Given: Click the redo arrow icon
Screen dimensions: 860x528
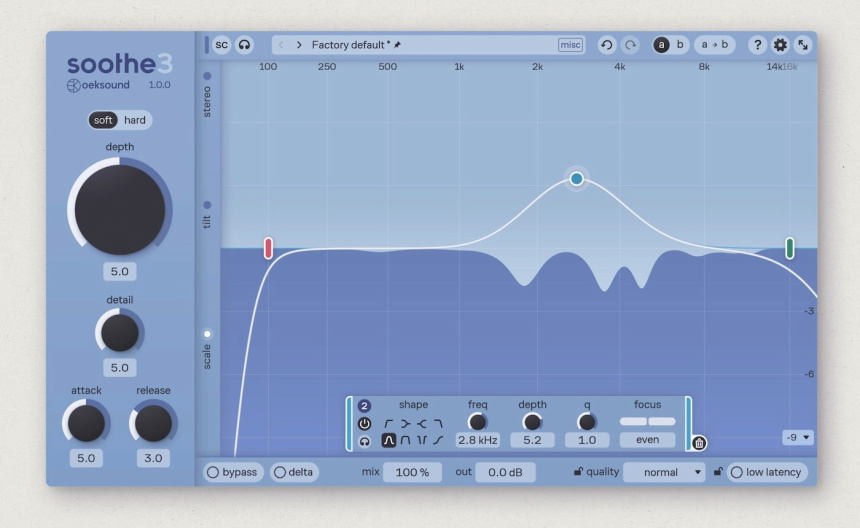Looking at the screenshot, I should (x=630, y=45).
